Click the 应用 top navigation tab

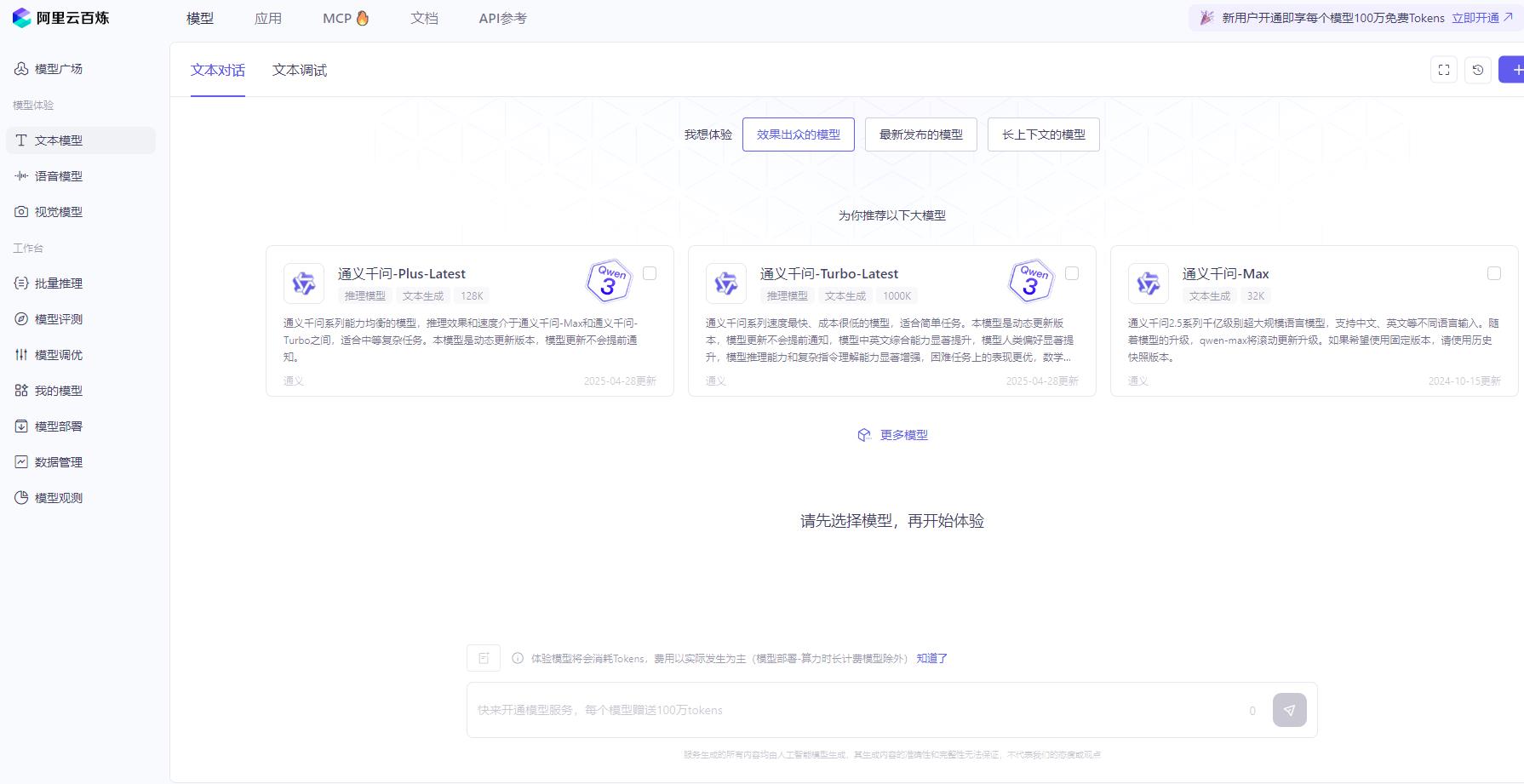pos(268,18)
